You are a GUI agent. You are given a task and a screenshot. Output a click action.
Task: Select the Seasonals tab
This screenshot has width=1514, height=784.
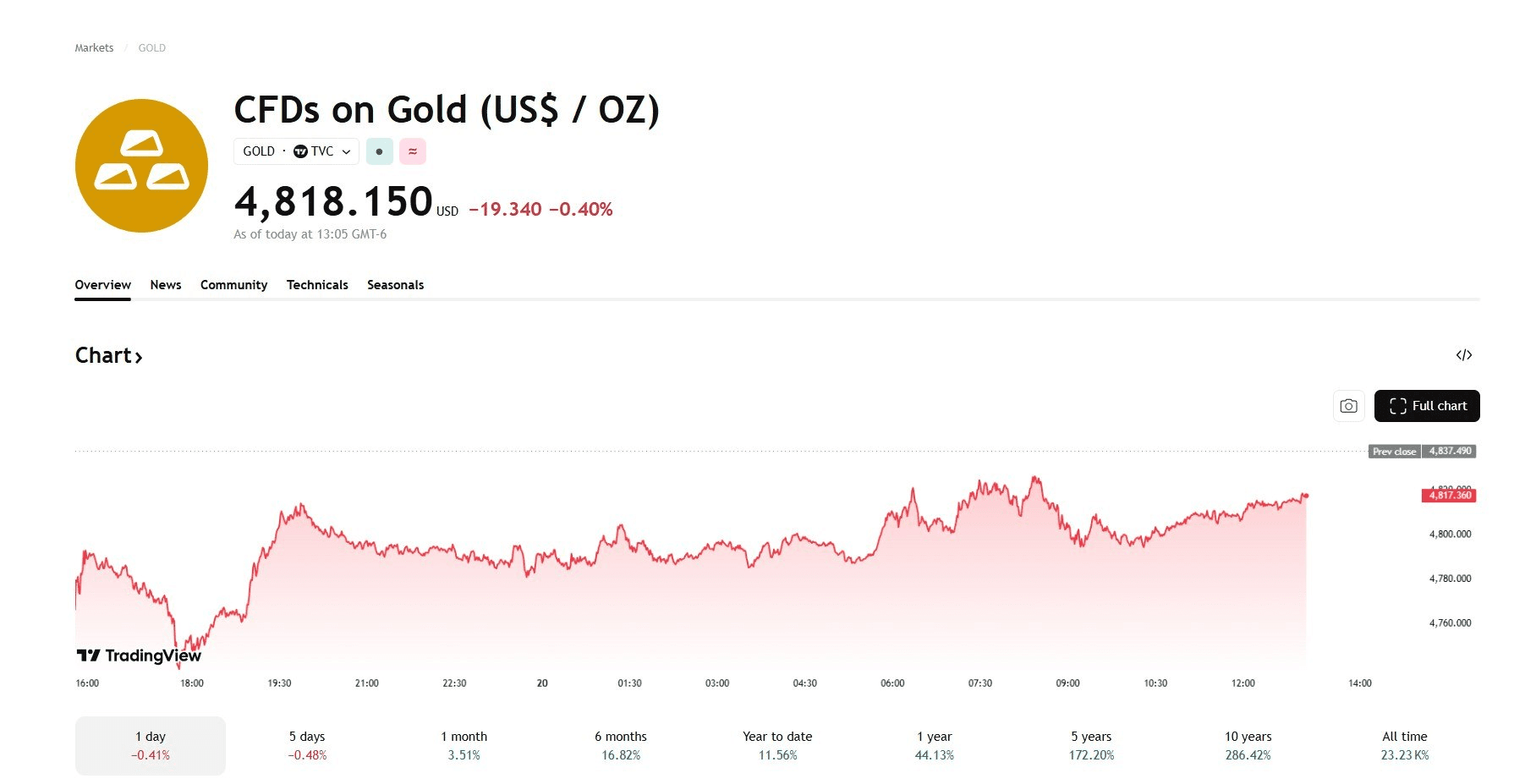point(395,285)
